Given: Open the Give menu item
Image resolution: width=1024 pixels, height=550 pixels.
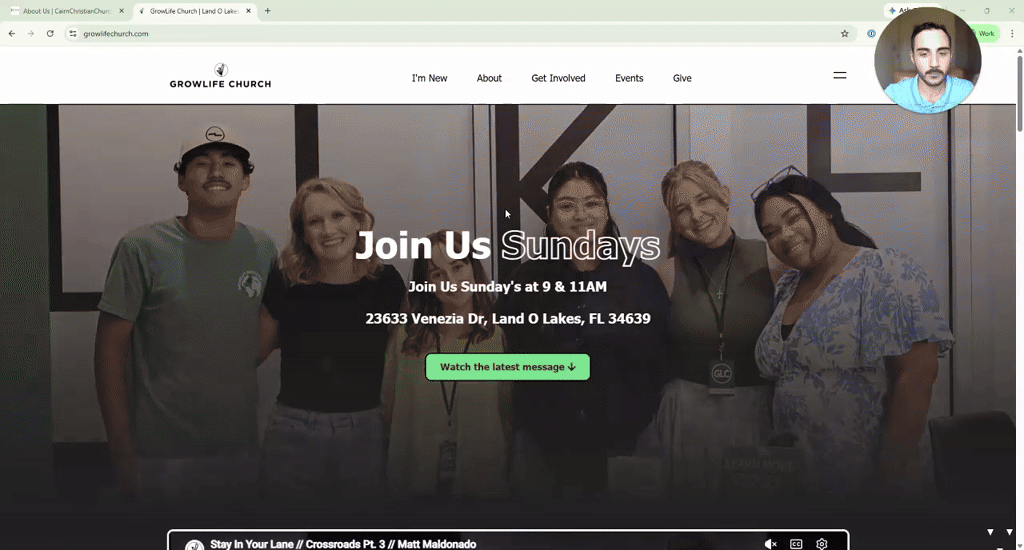Looking at the screenshot, I should pyautogui.click(x=682, y=78).
